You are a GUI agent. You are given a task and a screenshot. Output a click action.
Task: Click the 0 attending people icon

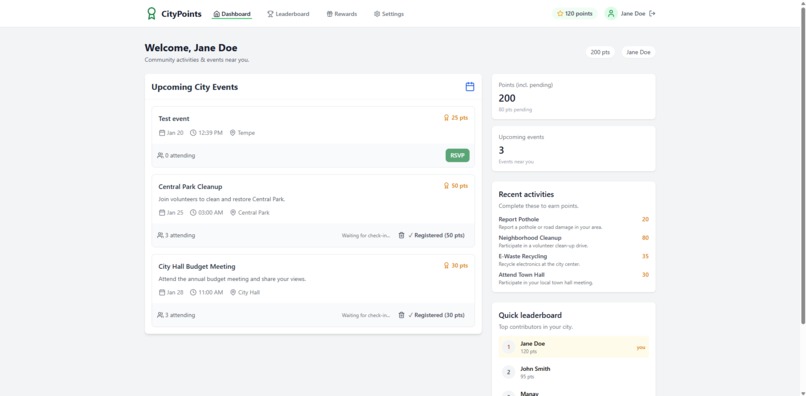tap(160, 155)
